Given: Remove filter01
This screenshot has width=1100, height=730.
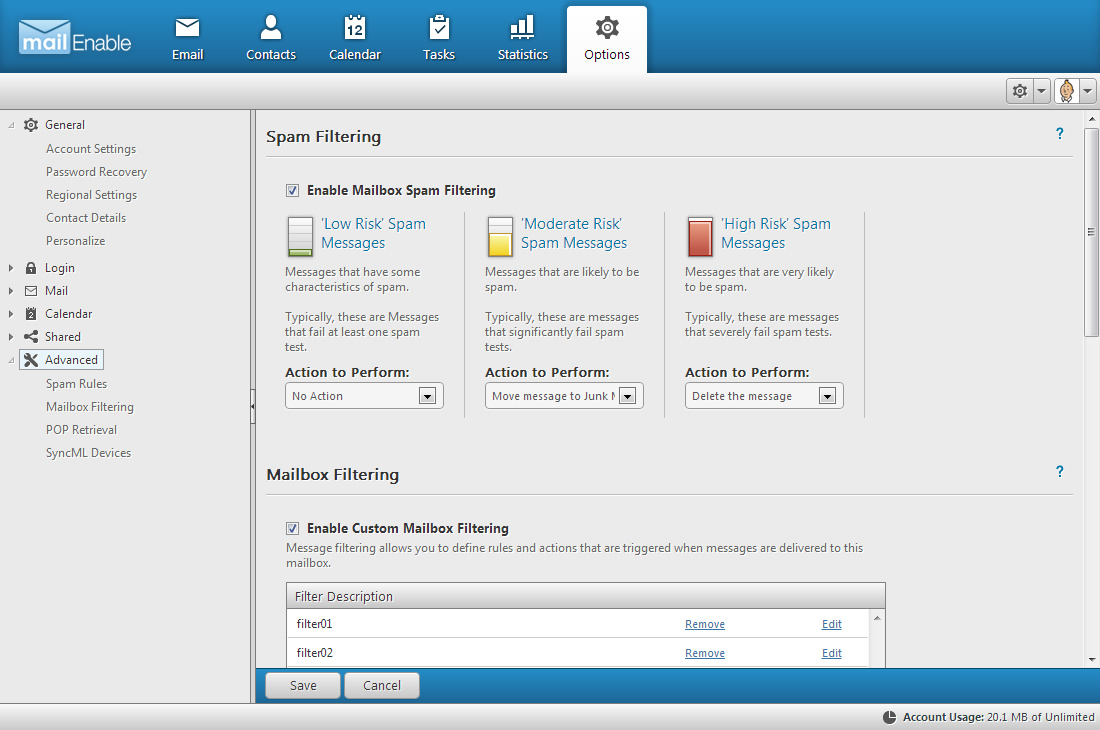Looking at the screenshot, I should click(x=705, y=624).
